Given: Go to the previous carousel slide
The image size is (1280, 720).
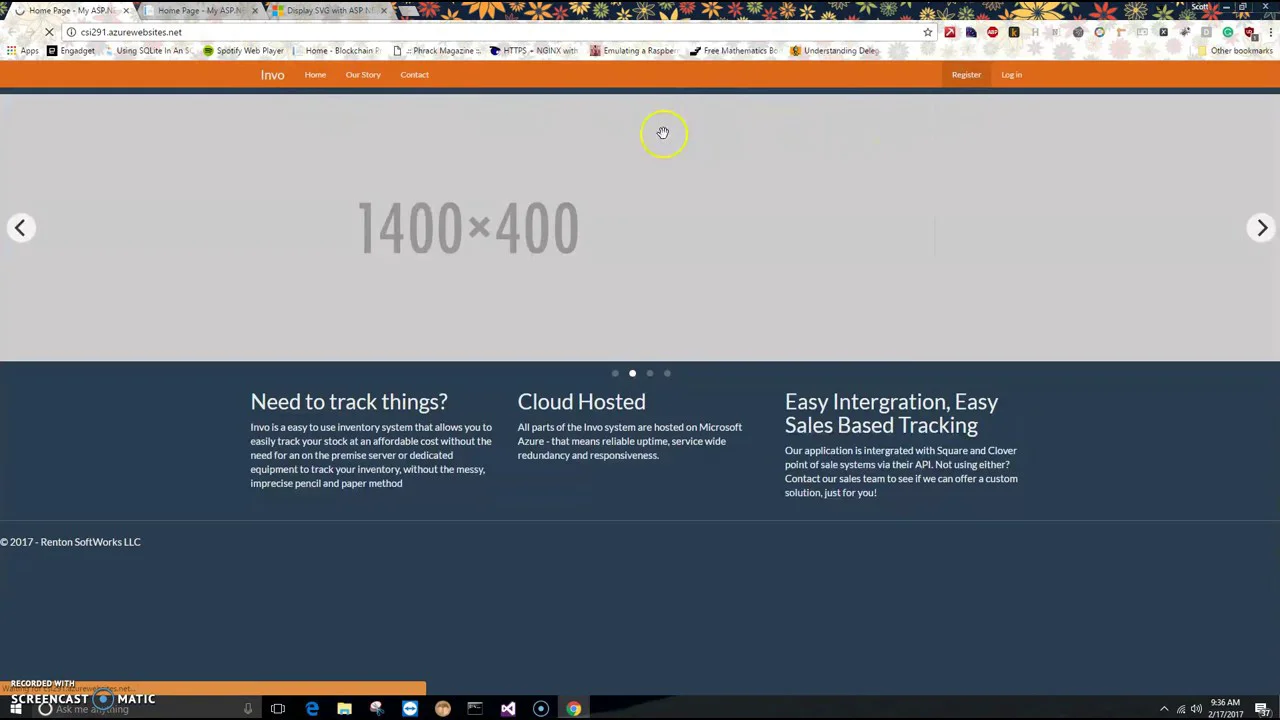Looking at the screenshot, I should pyautogui.click(x=20, y=228).
